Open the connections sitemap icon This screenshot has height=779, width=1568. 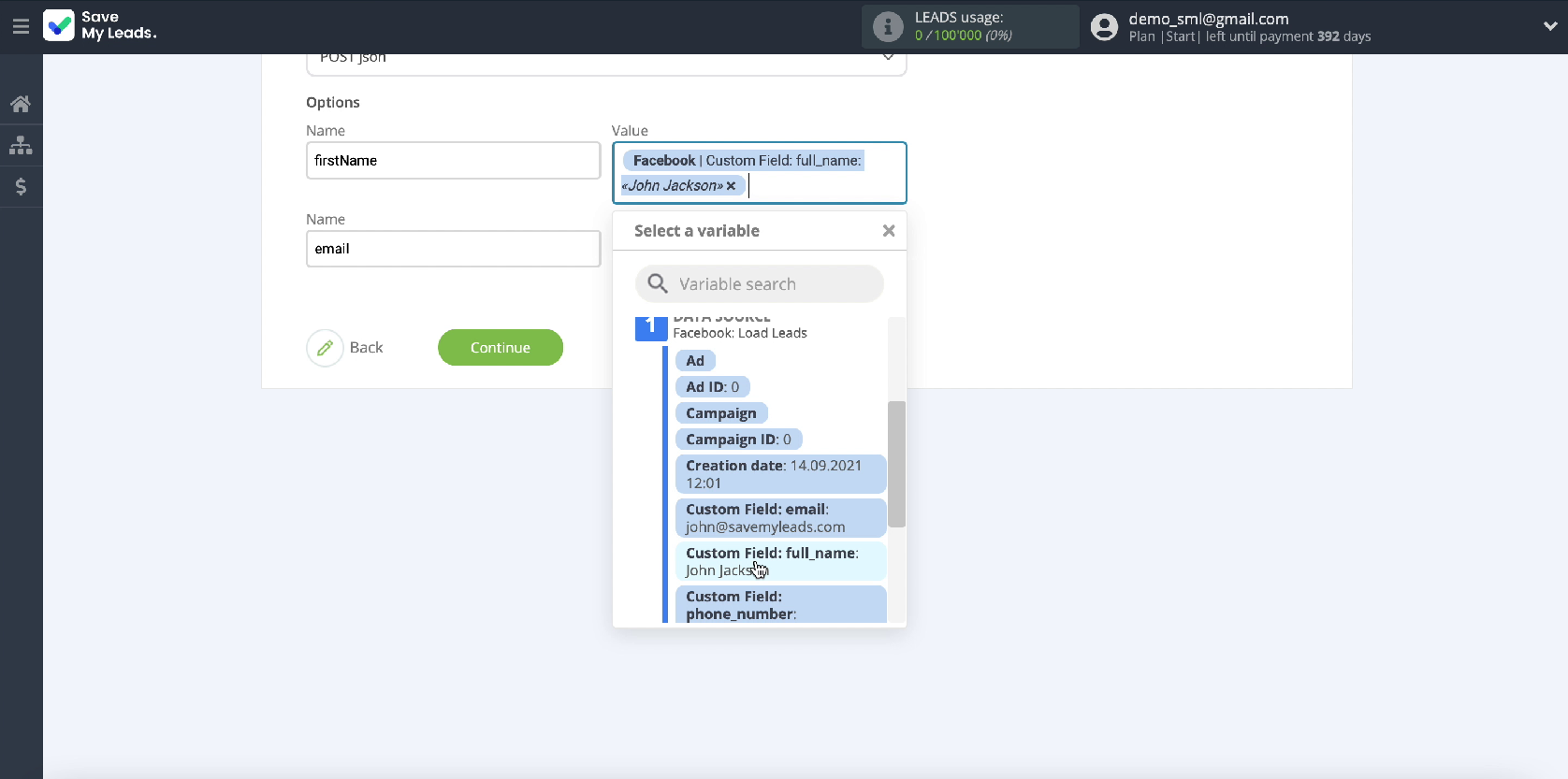21,145
